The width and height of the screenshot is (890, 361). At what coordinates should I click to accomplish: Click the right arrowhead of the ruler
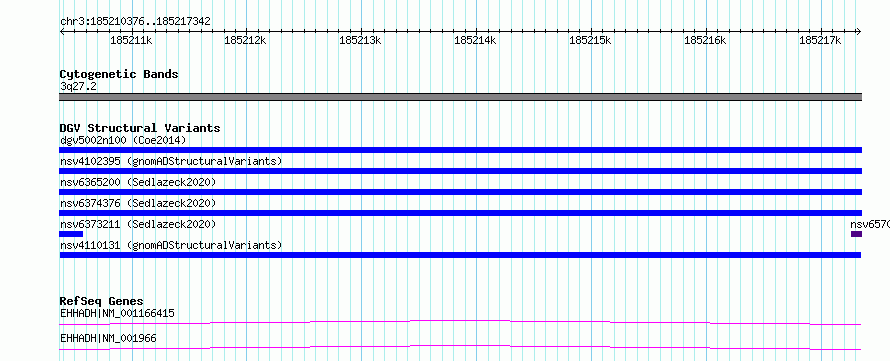pyautogui.click(x=859, y=32)
